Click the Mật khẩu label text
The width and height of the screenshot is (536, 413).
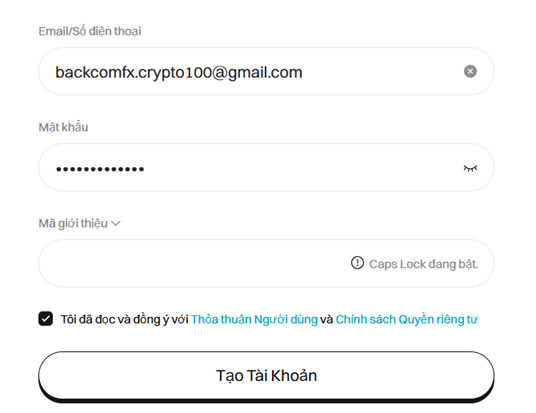[63, 127]
